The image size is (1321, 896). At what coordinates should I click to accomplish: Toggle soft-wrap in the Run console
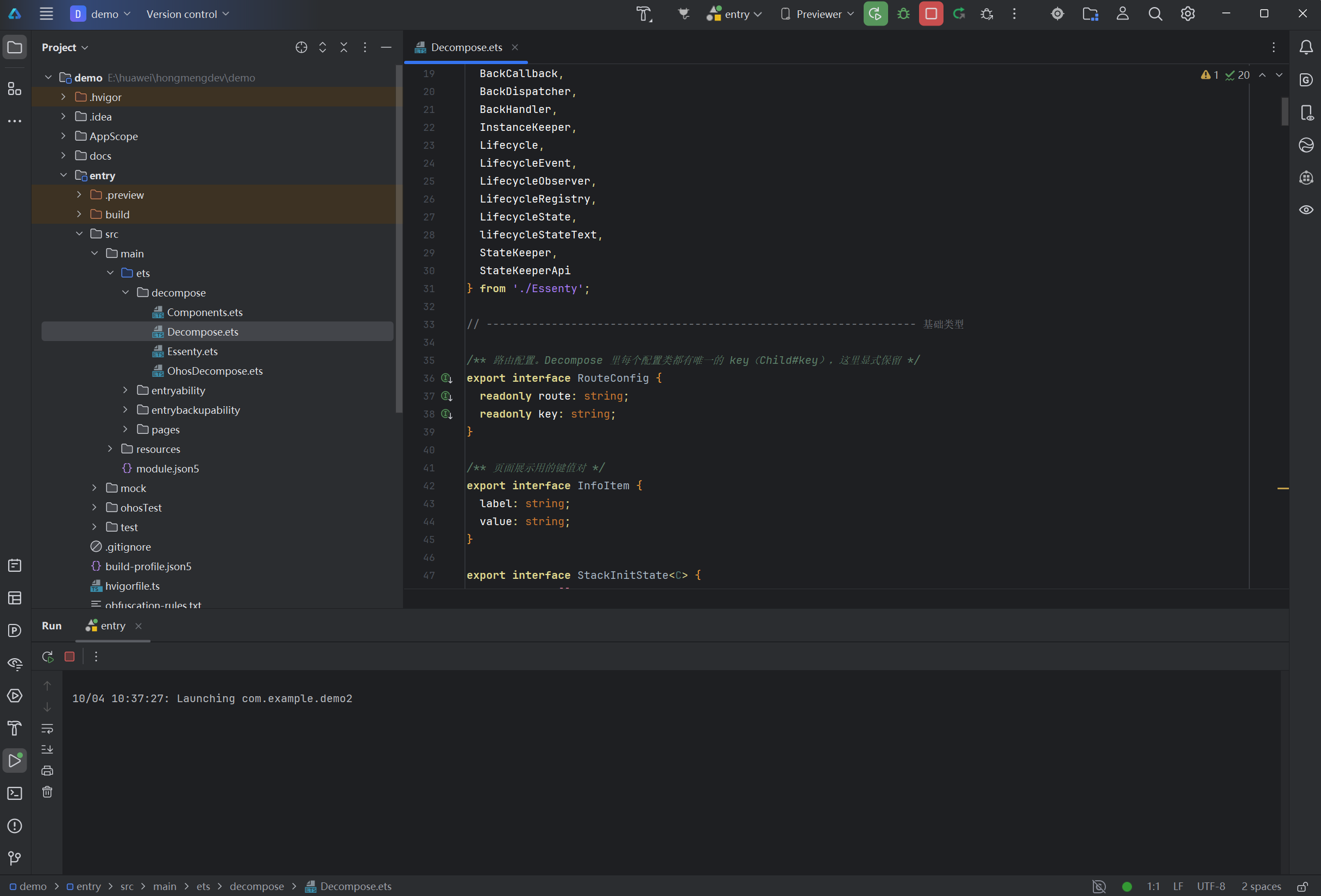47,728
